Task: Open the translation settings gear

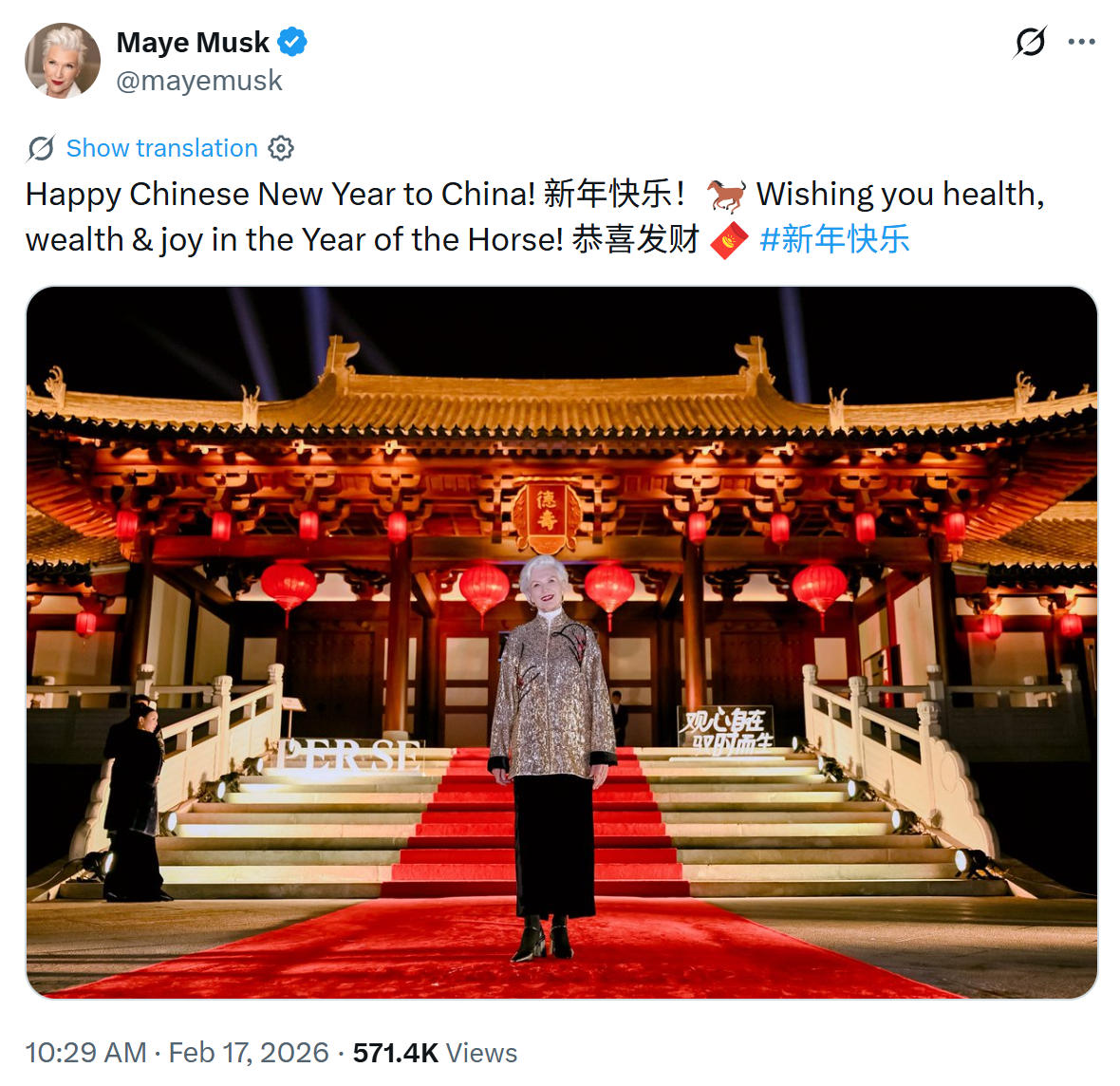Action: pos(279,148)
